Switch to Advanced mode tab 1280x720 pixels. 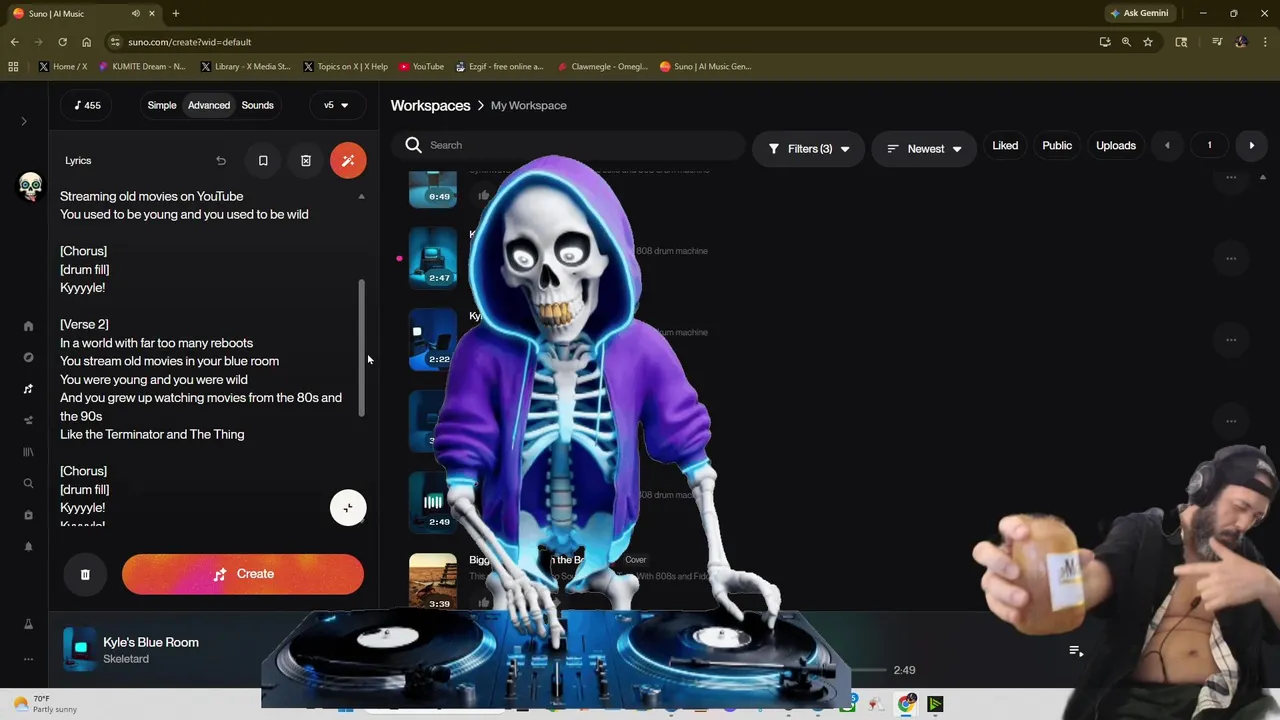coord(209,105)
